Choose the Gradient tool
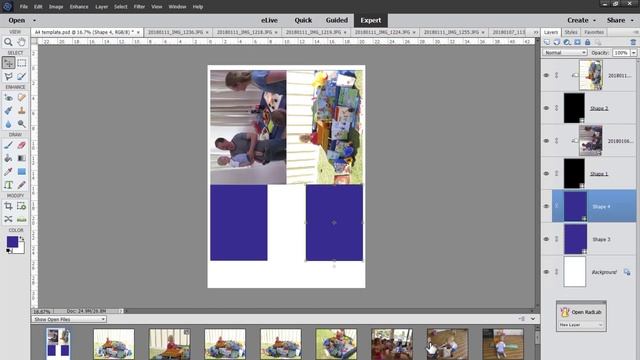Viewport: 640px width, 360px height. [22, 158]
